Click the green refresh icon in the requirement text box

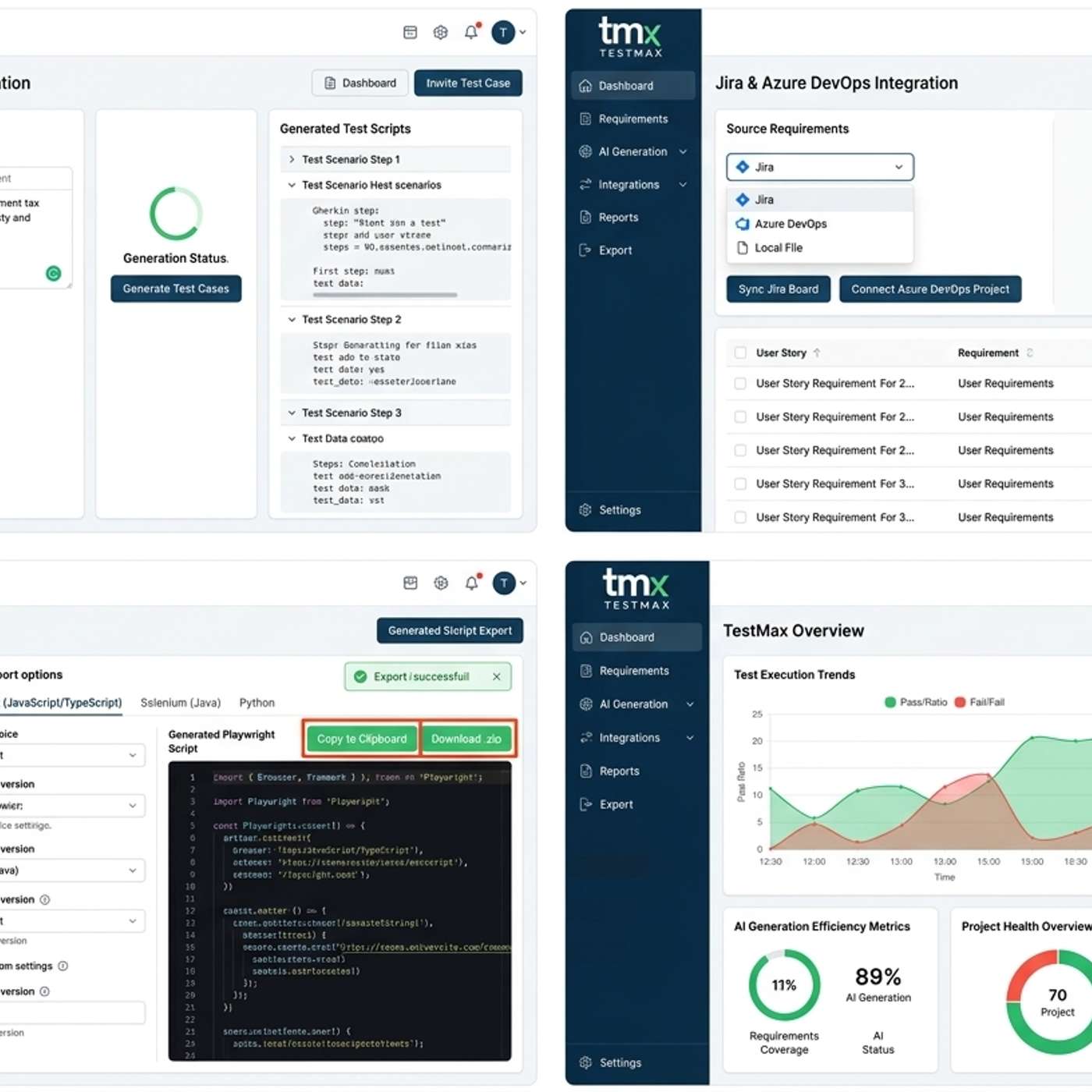click(x=53, y=273)
